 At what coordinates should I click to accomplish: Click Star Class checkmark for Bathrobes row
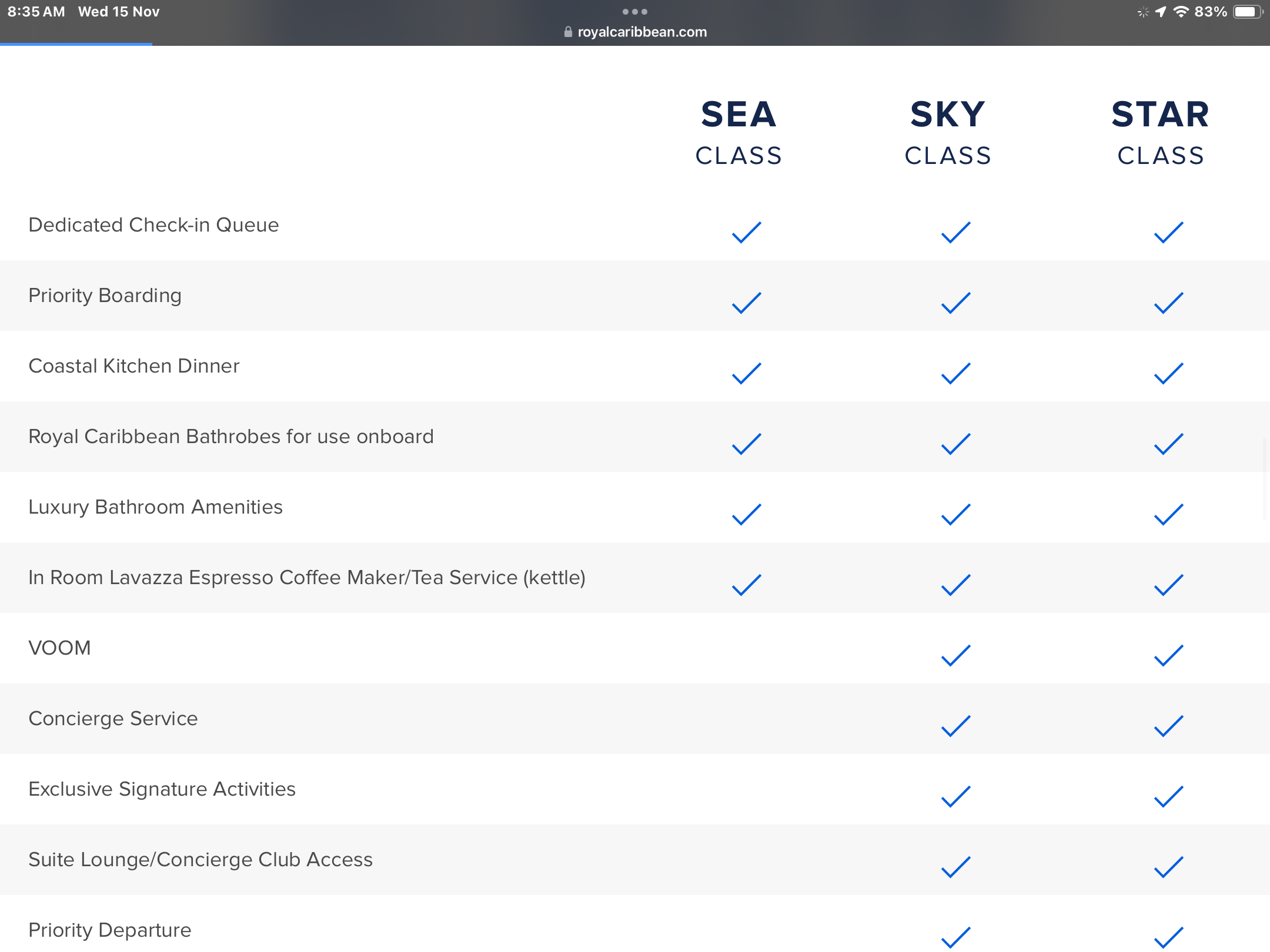(x=1169, y=444)
